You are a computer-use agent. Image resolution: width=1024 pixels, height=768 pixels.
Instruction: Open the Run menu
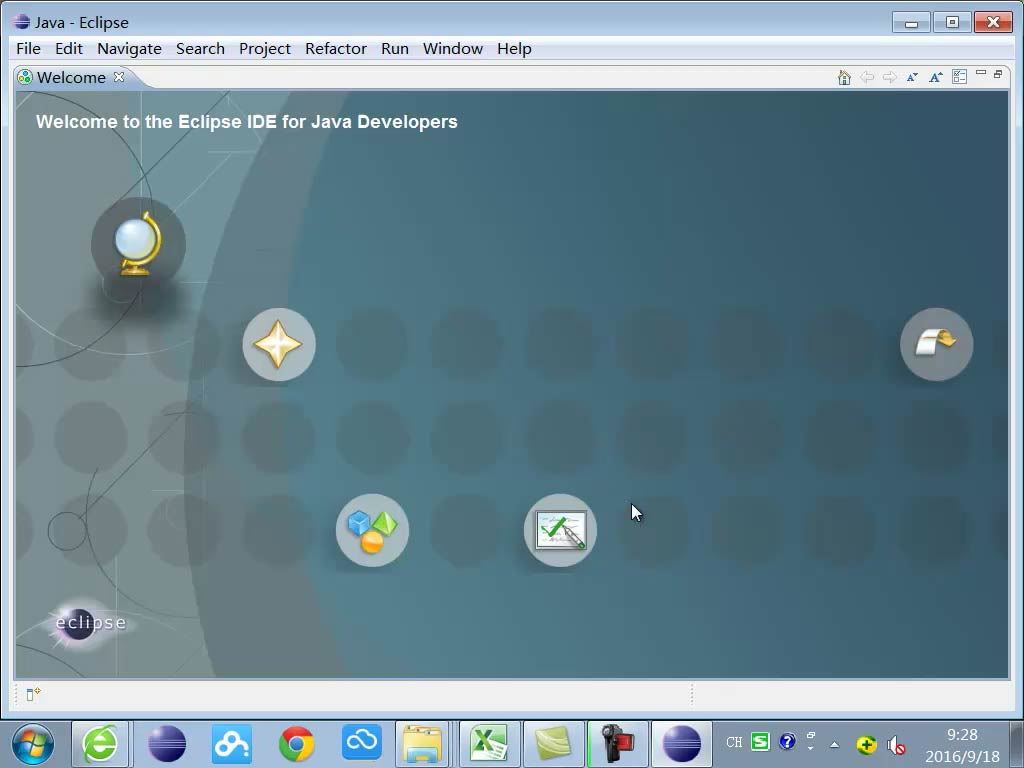point(394,49)
